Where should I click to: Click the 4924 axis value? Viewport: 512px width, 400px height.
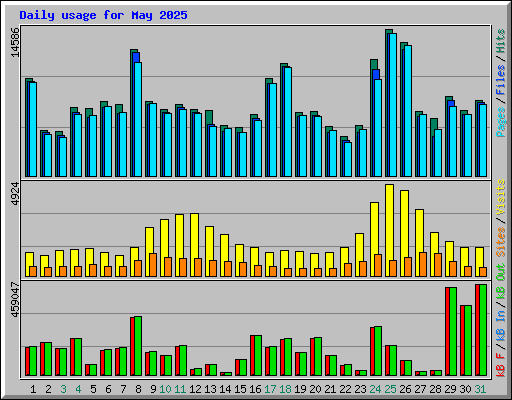(x=15, y=193)
